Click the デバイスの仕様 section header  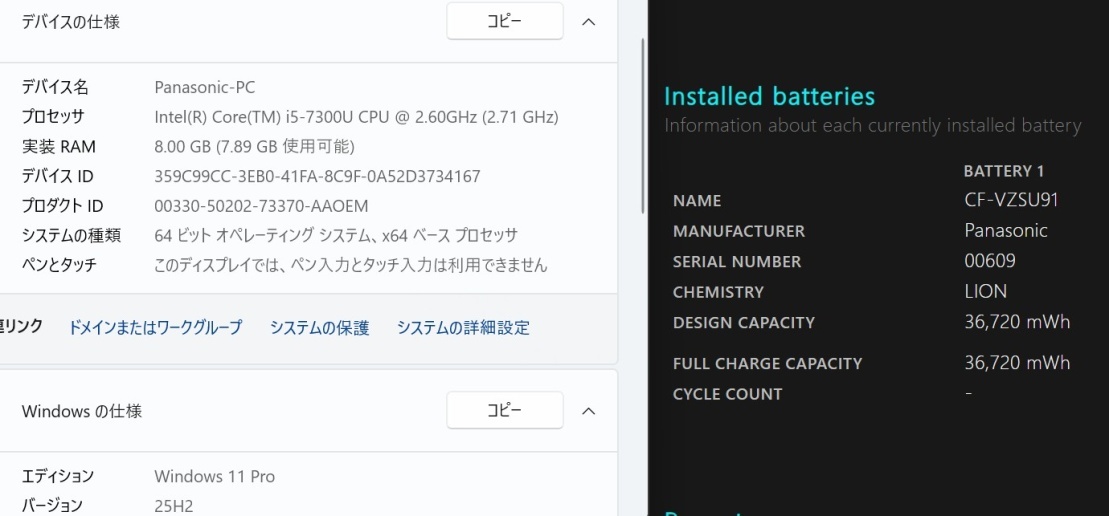click(71, 22)
